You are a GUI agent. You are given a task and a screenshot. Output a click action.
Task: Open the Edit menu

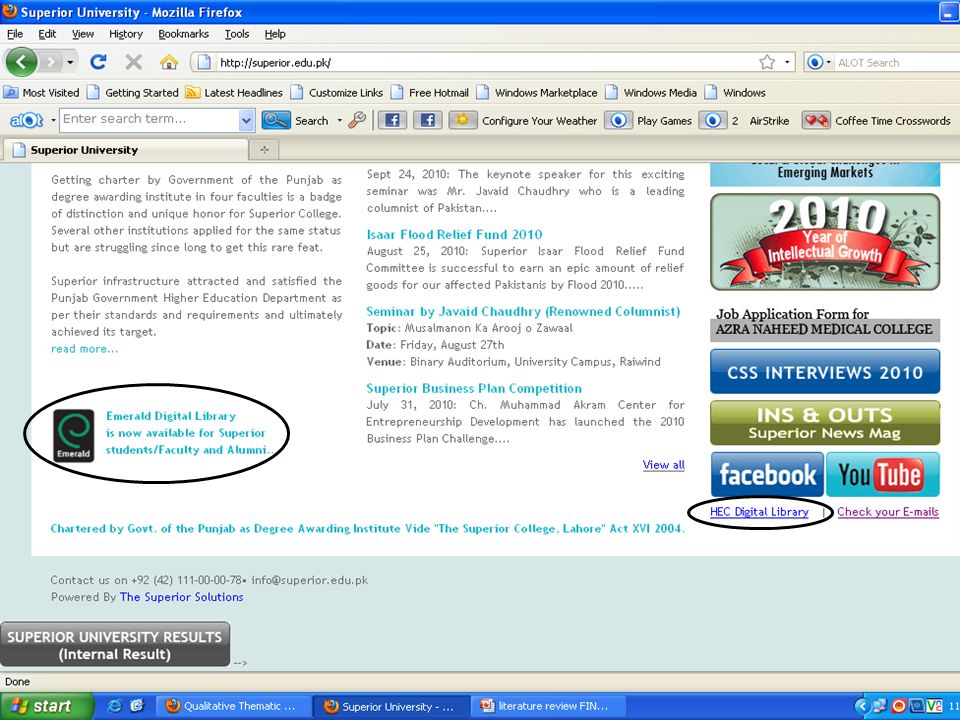point(47,34)
